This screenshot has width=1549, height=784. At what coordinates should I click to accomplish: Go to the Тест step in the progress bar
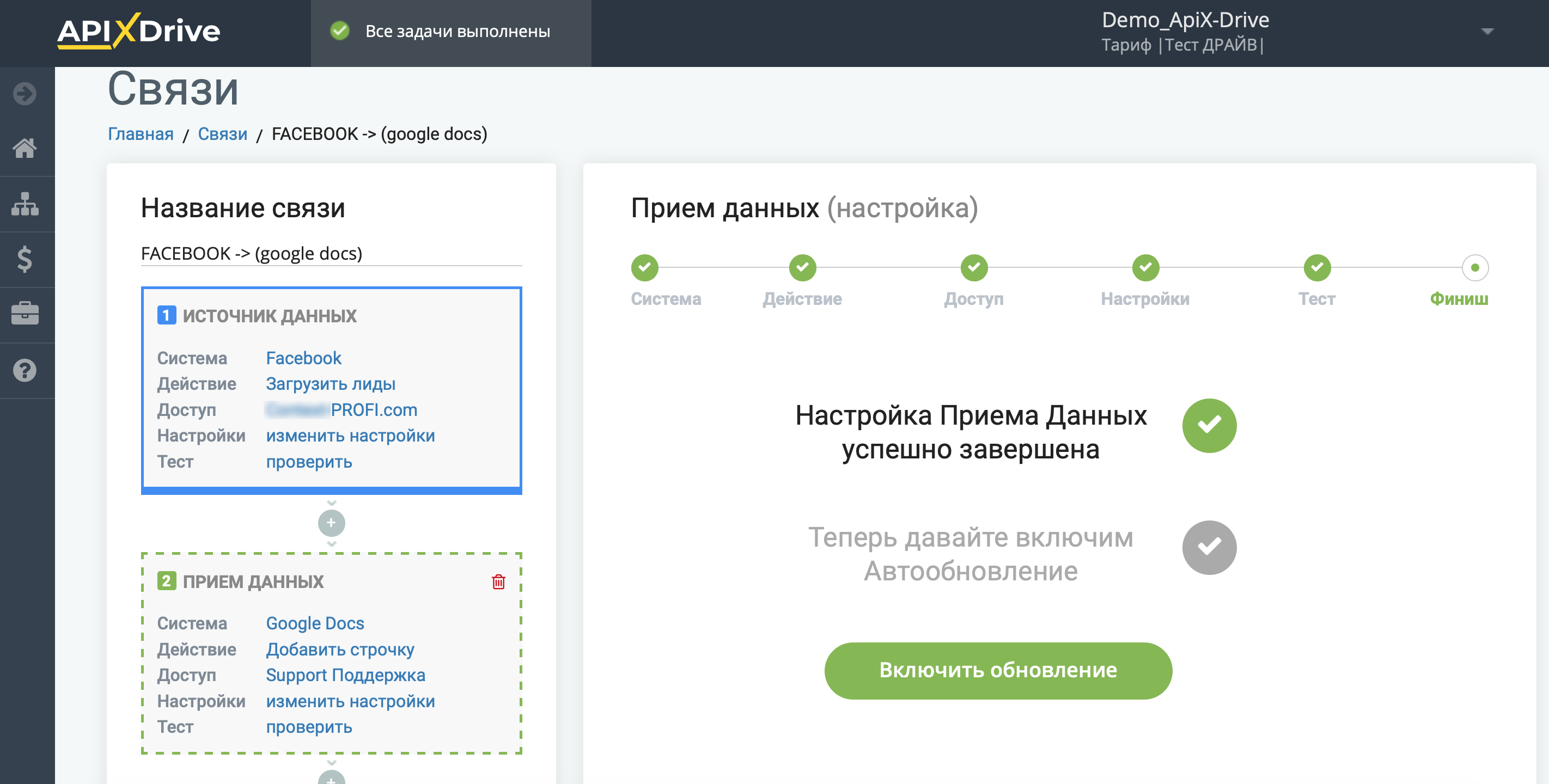[1316, 267]
